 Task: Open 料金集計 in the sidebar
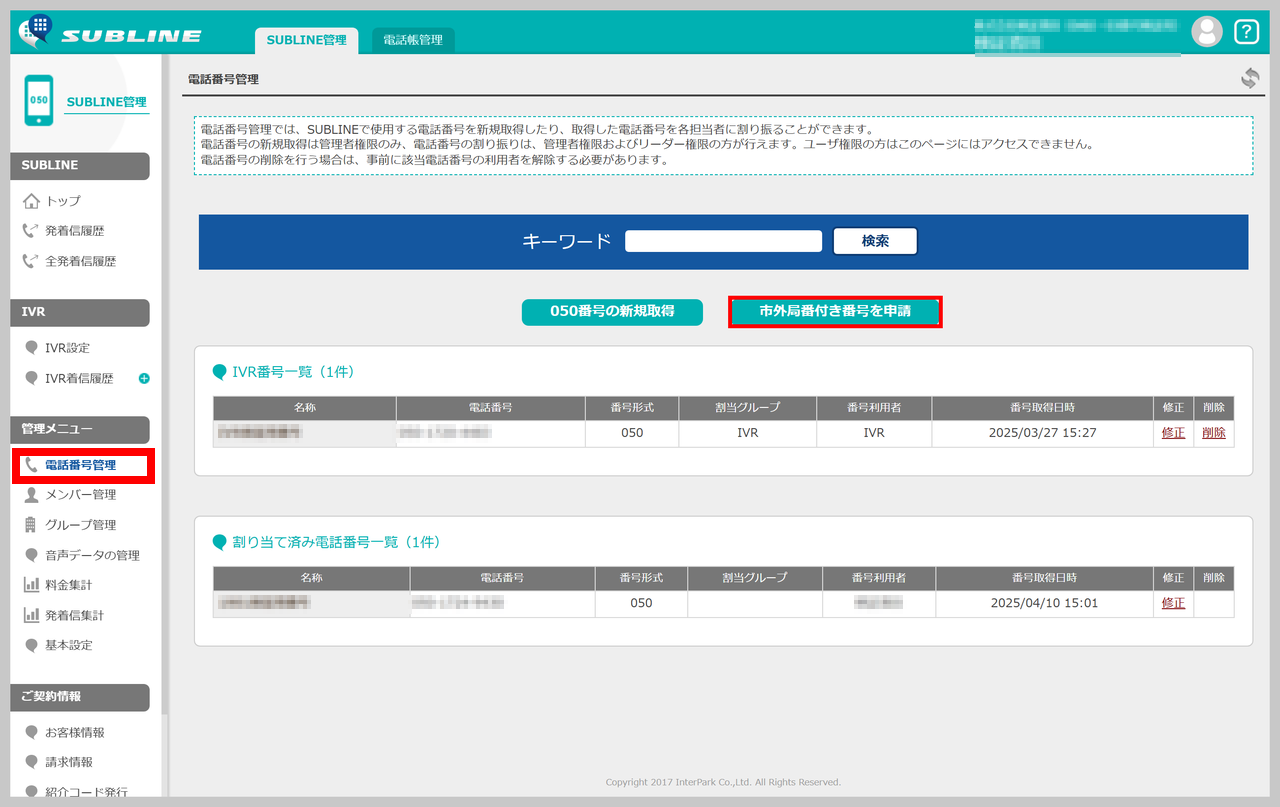coord(68,585)
